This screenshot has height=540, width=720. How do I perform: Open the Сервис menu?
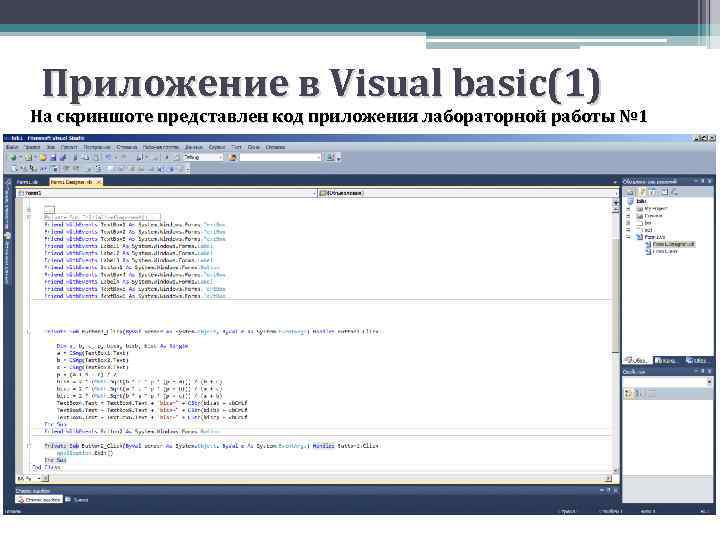[x=217, y=147]
